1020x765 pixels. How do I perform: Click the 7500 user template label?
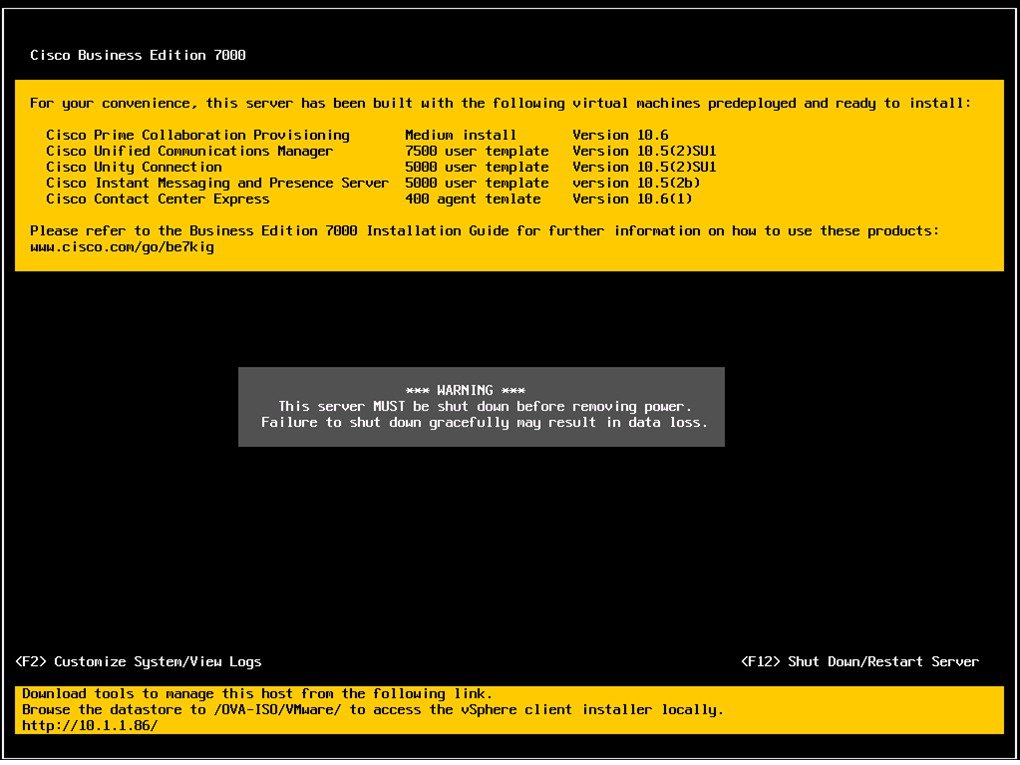click(x=476, y=150)
